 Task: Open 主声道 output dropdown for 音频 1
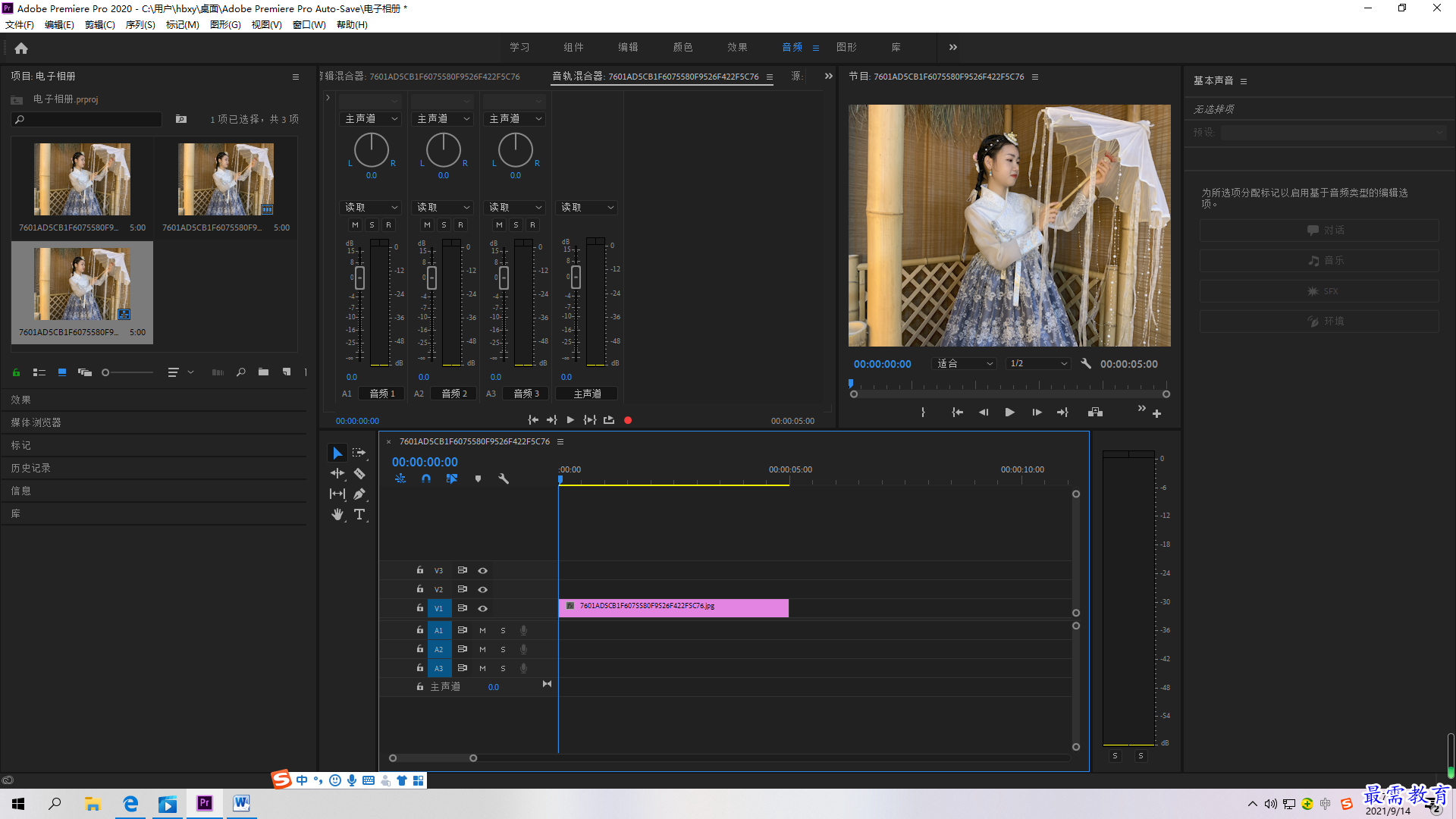coord(371,119)
